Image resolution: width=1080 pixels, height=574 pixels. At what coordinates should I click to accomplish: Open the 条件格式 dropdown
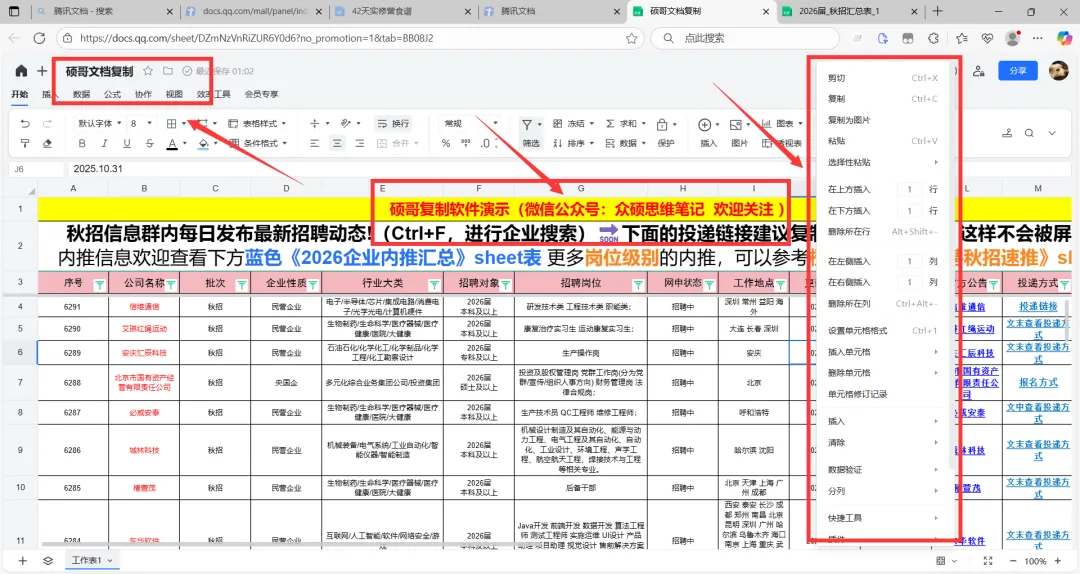point(257,143)
